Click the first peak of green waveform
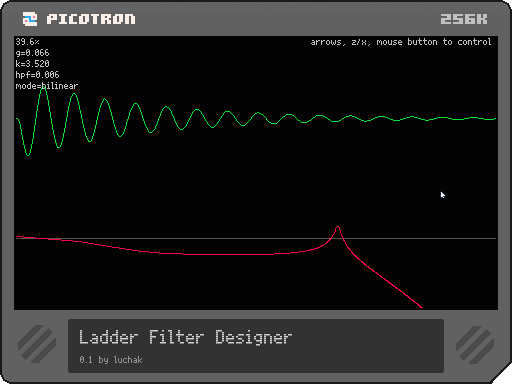 point(43,87)
